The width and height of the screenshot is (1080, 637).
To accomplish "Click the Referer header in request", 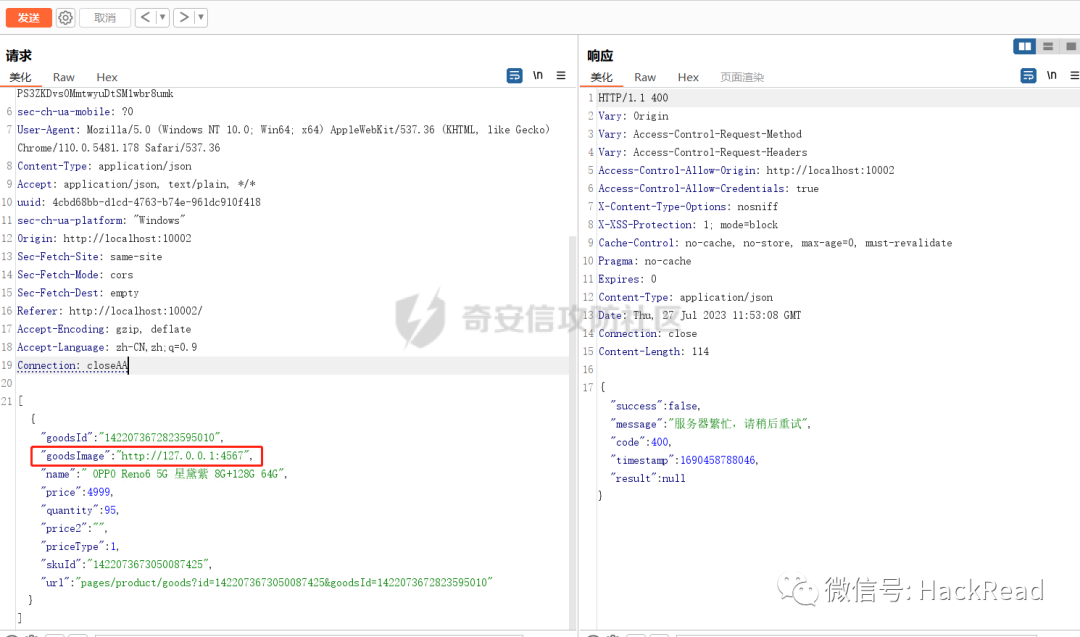I will (x=110, y=311).
